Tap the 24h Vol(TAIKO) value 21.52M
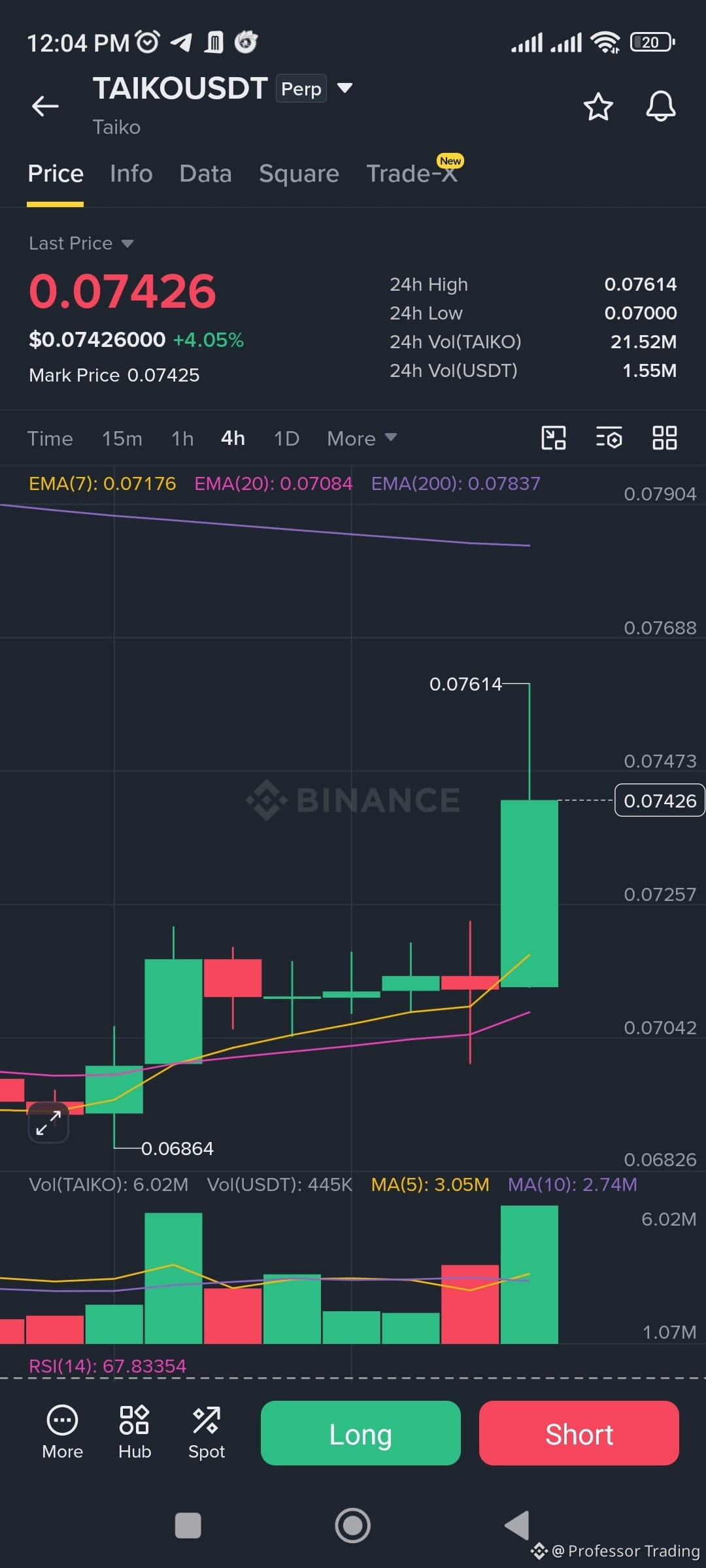The width and height of the screenshot is (706, 1568). point(644,342)
